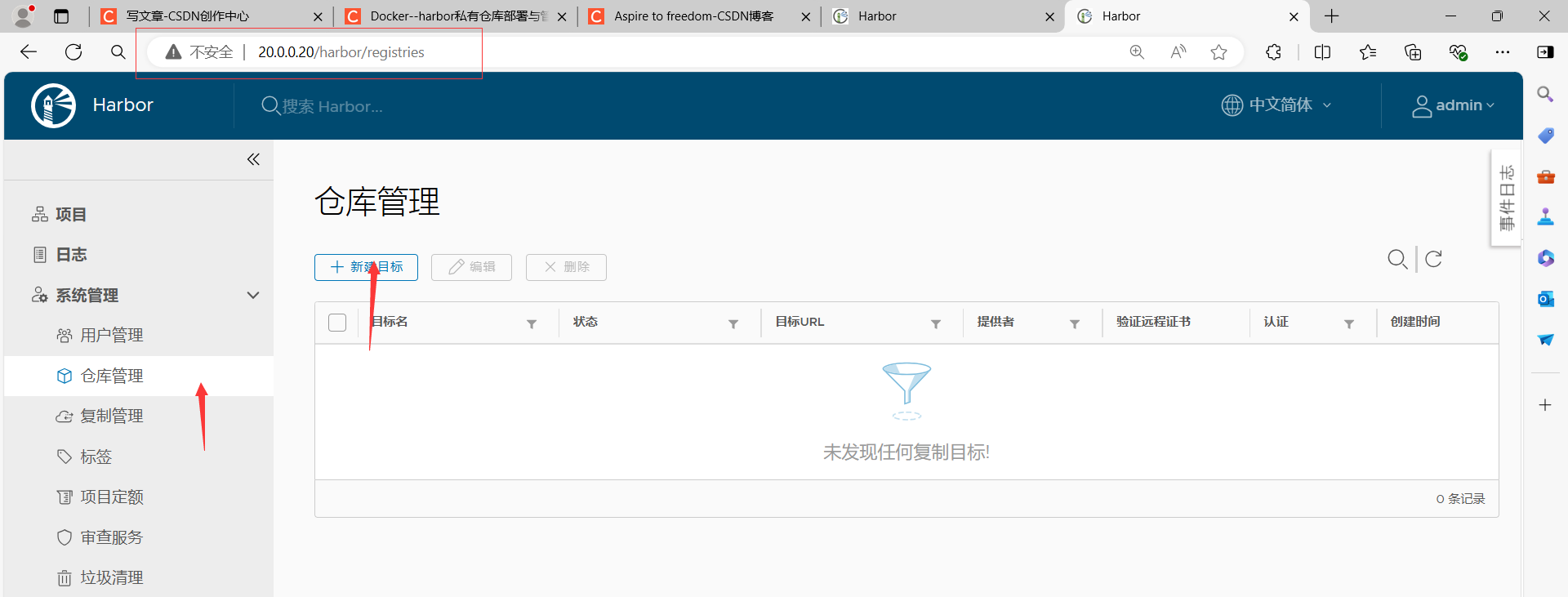1568x597 pixels.
Task: Open the admin user menu
Action: coord(1454,105)
